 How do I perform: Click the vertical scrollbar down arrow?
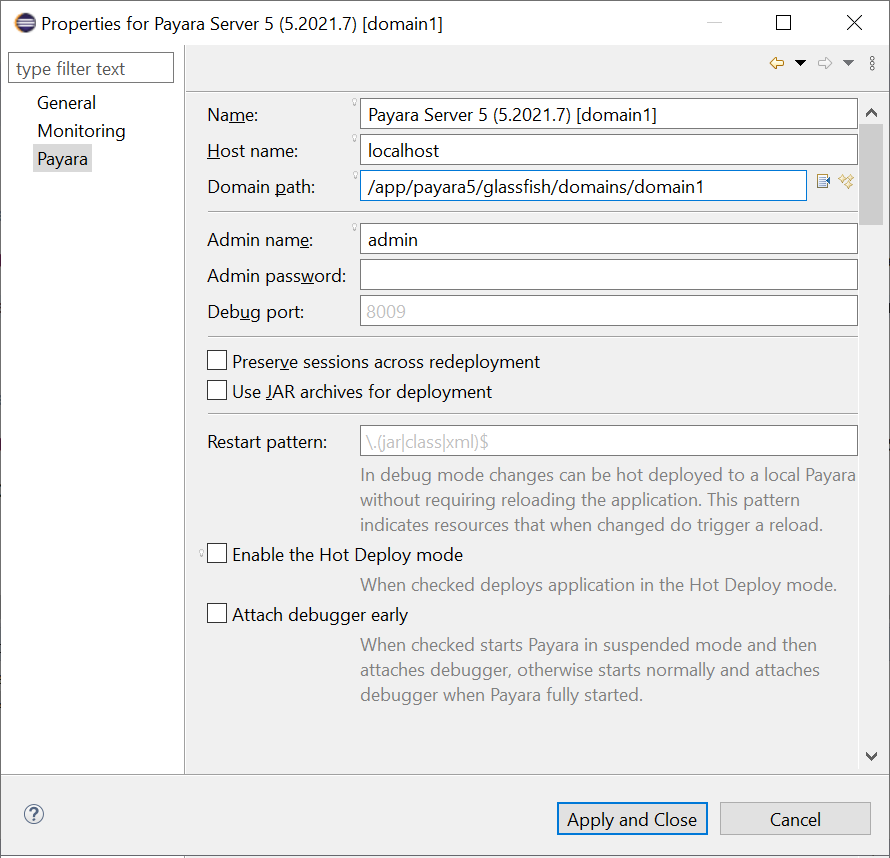click(870, 757)
